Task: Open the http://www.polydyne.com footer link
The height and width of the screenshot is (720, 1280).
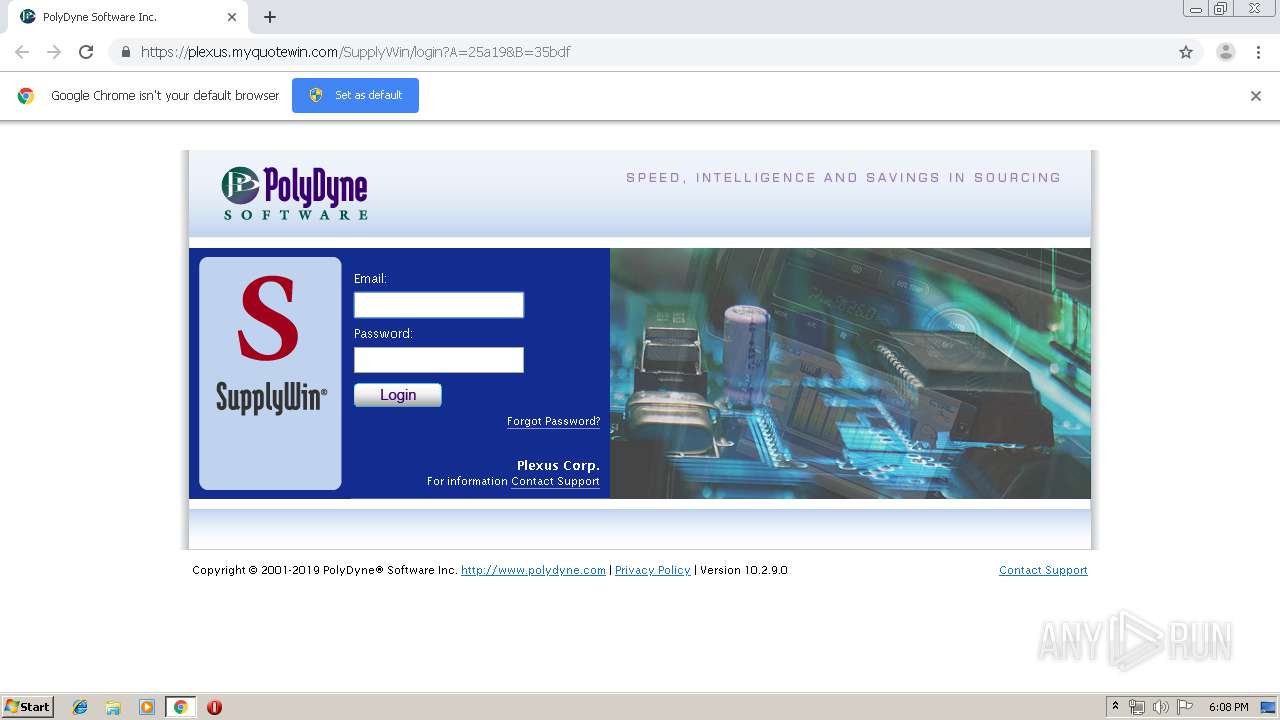Action: click(x=533, y=570)
